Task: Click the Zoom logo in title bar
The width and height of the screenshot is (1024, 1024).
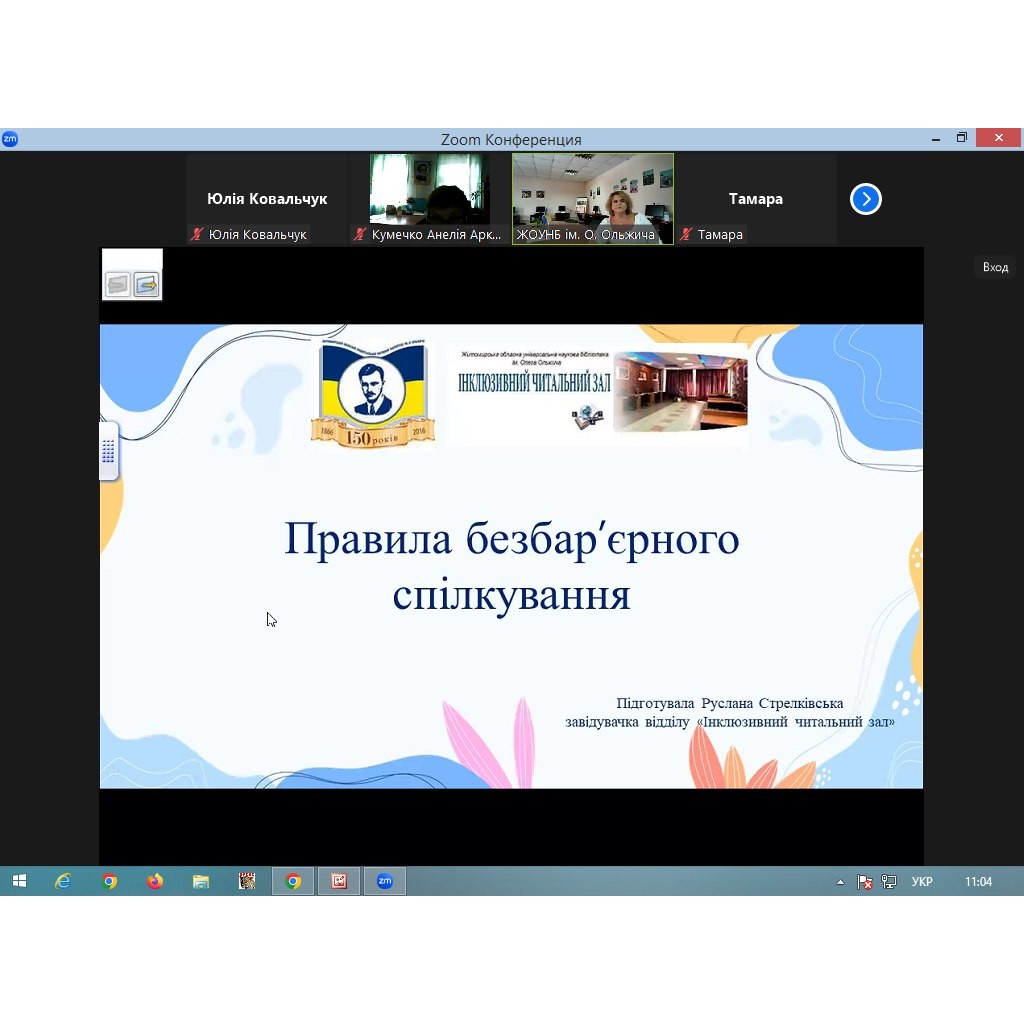Action: (10, 139)
